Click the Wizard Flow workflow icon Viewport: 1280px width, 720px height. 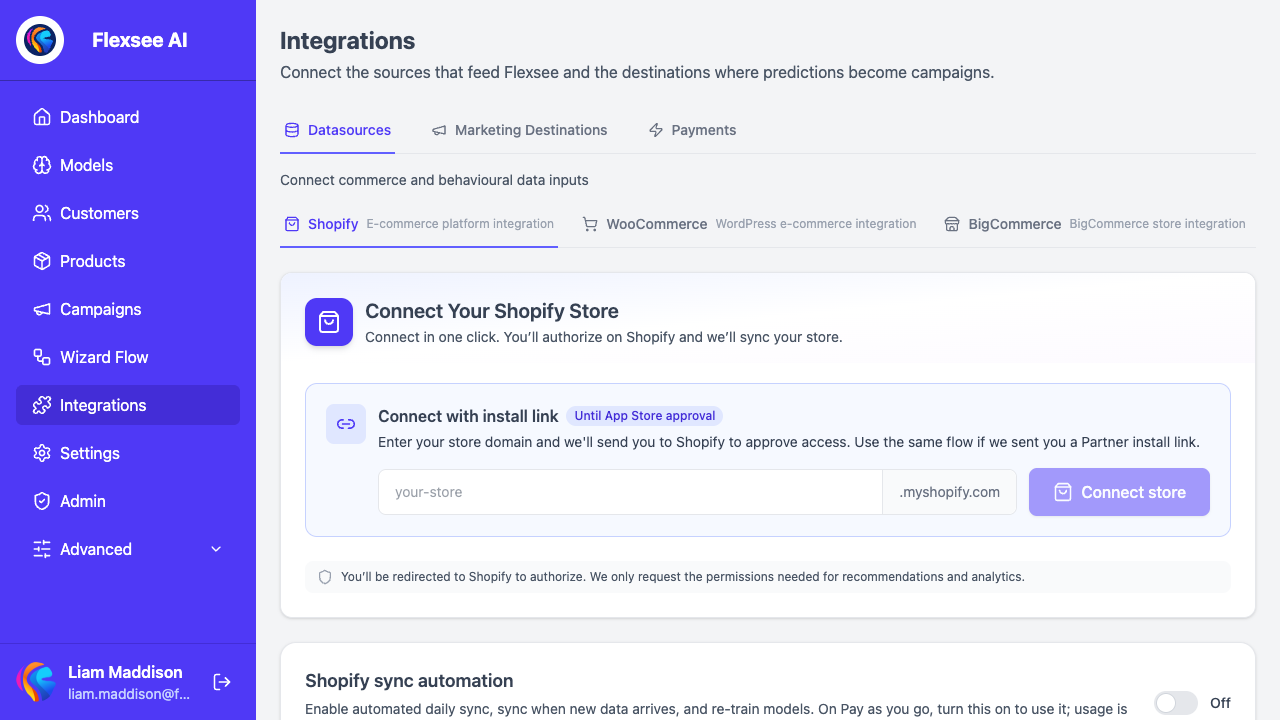[x=42, y=357]
